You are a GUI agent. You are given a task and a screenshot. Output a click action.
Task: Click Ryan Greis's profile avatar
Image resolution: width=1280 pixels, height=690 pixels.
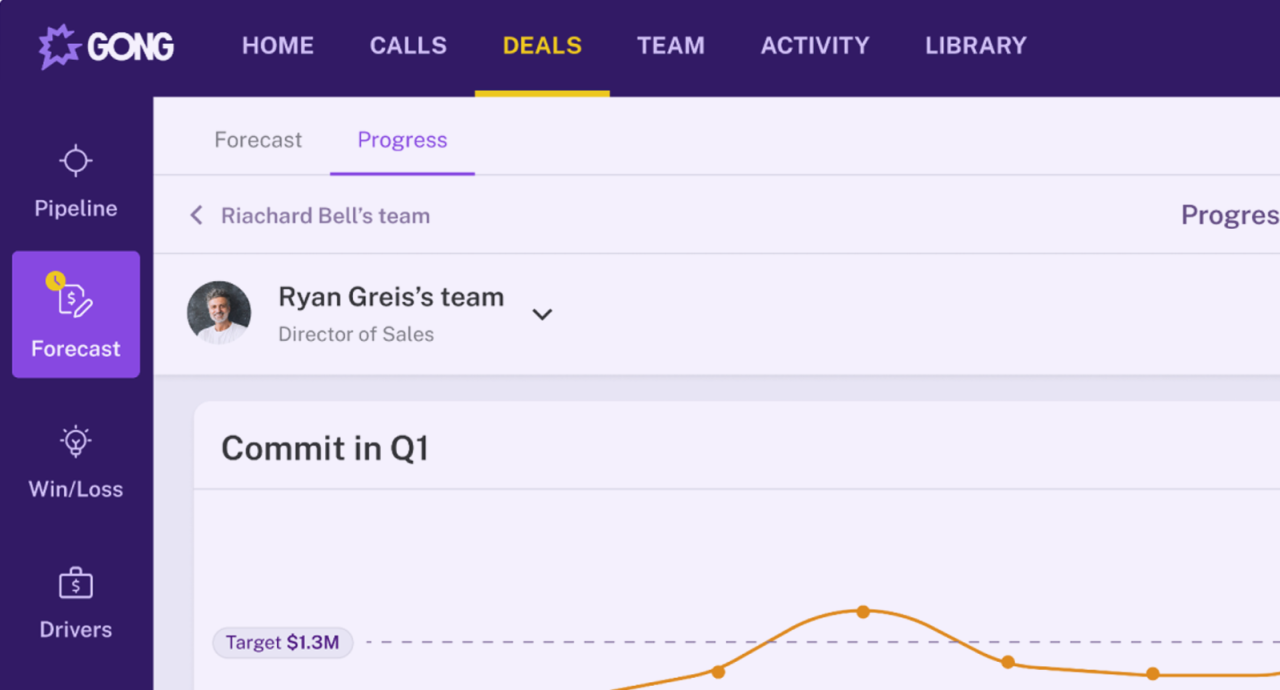(x=220, y=313)
